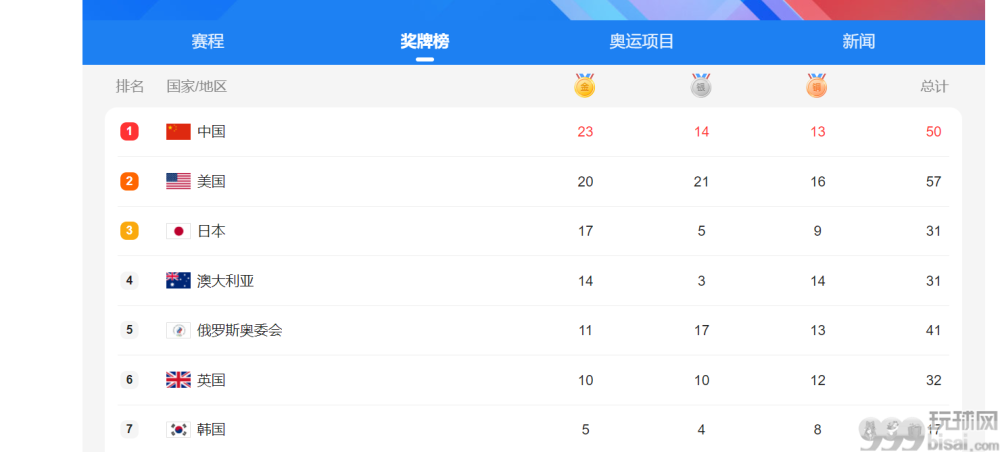The width and height of the screenshot is (1000, 452).
Task: Click the Australia flag icon
Action: [x=179, y=281]
